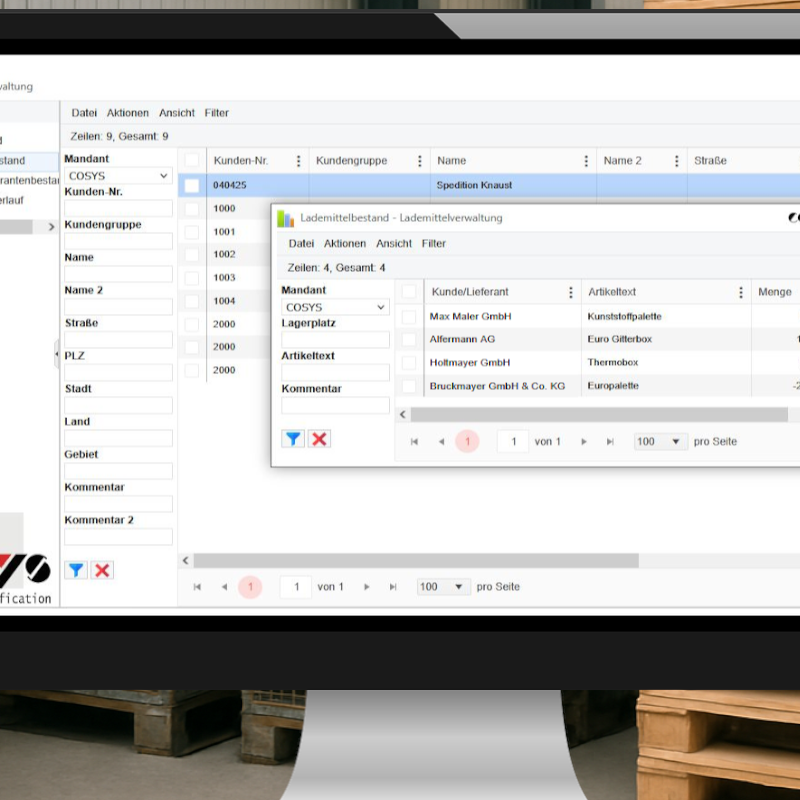The height and width of the screenshot is (800, 800).
Task: Tick checkbox for row 040425
Action: pos(192,186)
